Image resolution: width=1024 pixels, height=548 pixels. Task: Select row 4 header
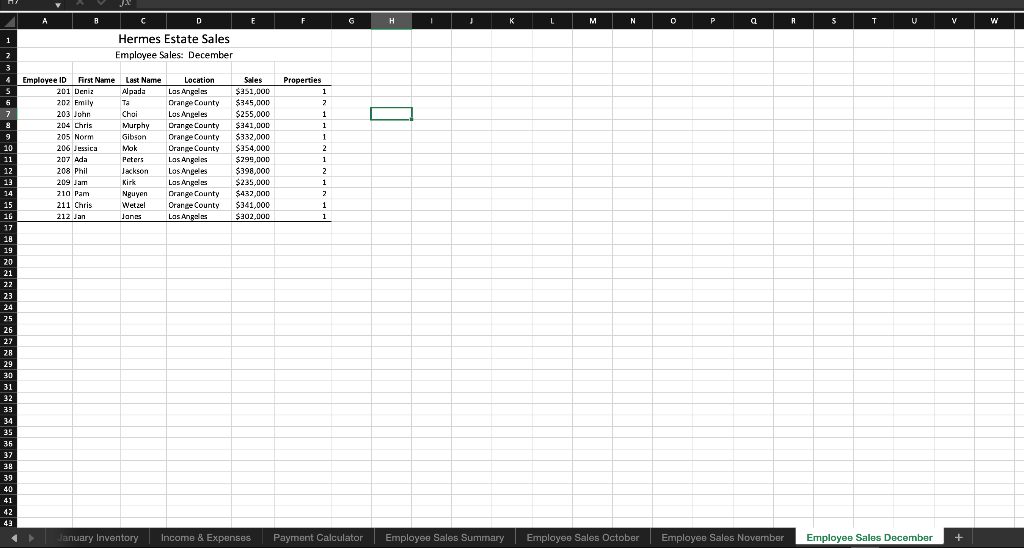coord(8,80)
